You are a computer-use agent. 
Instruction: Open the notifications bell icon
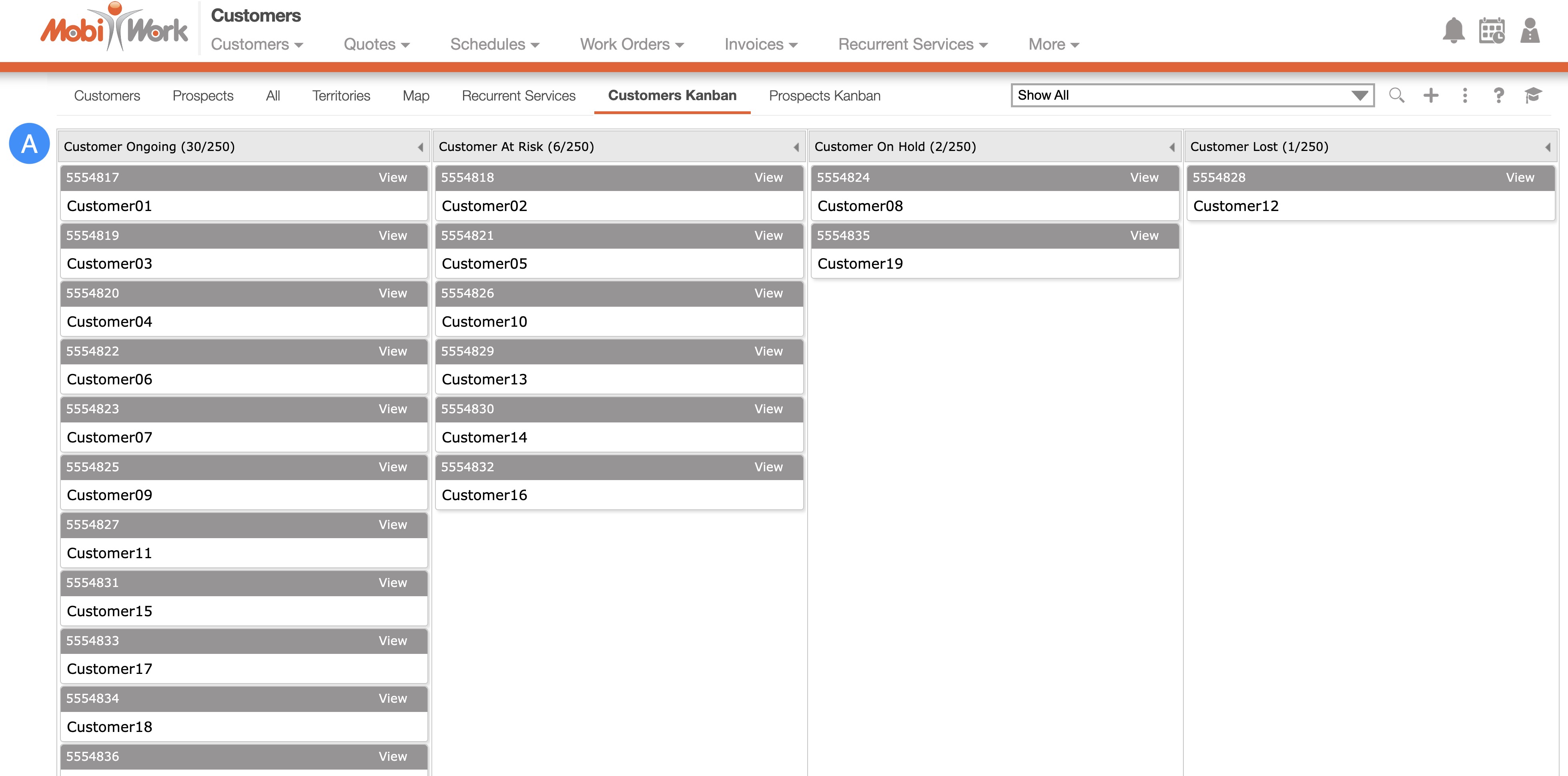pos(1453,30)
